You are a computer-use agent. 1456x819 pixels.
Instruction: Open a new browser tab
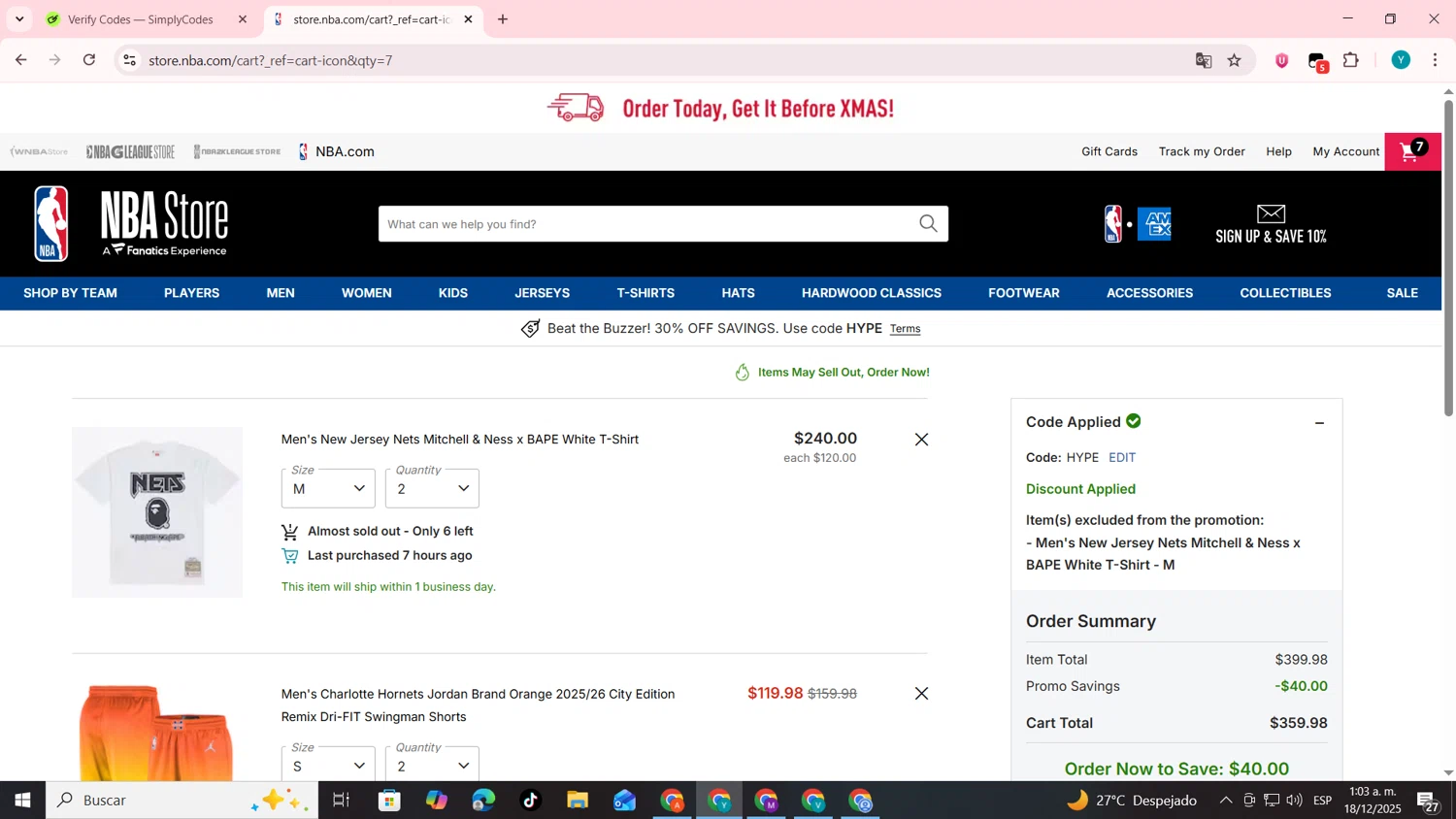tap(503, 19)
